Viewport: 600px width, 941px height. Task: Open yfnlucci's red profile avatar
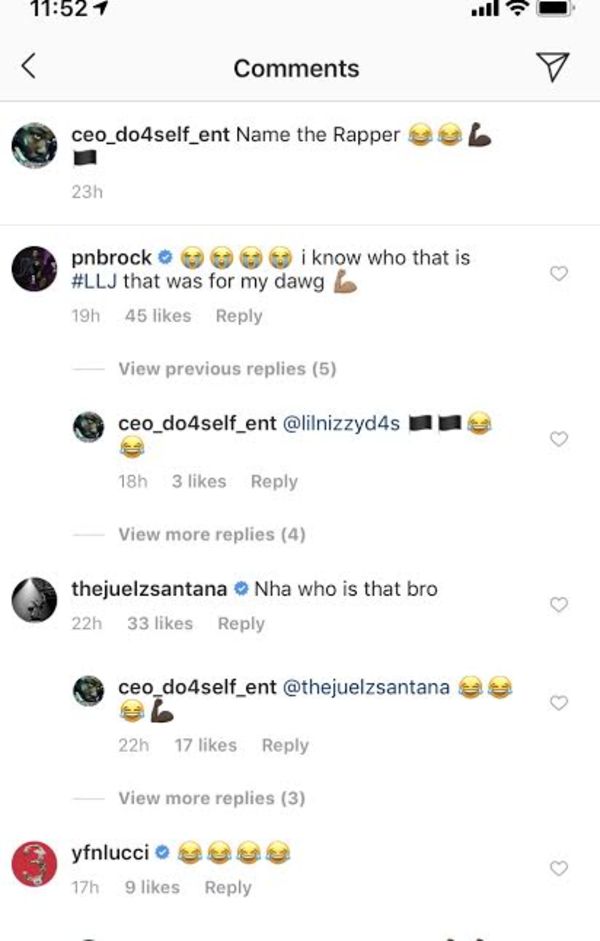click(34, 864)
